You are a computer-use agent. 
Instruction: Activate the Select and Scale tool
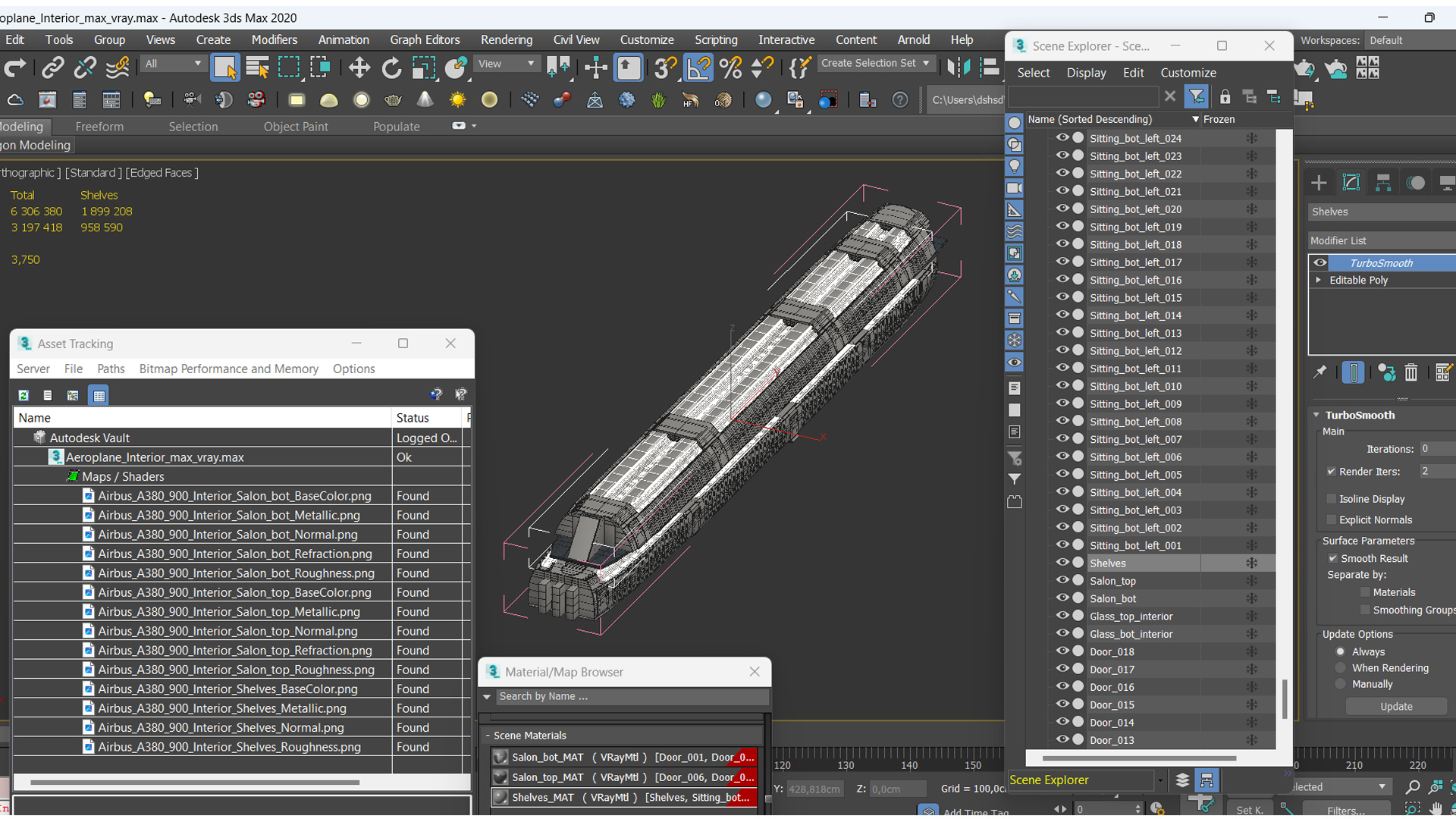(x=423, y=67)
